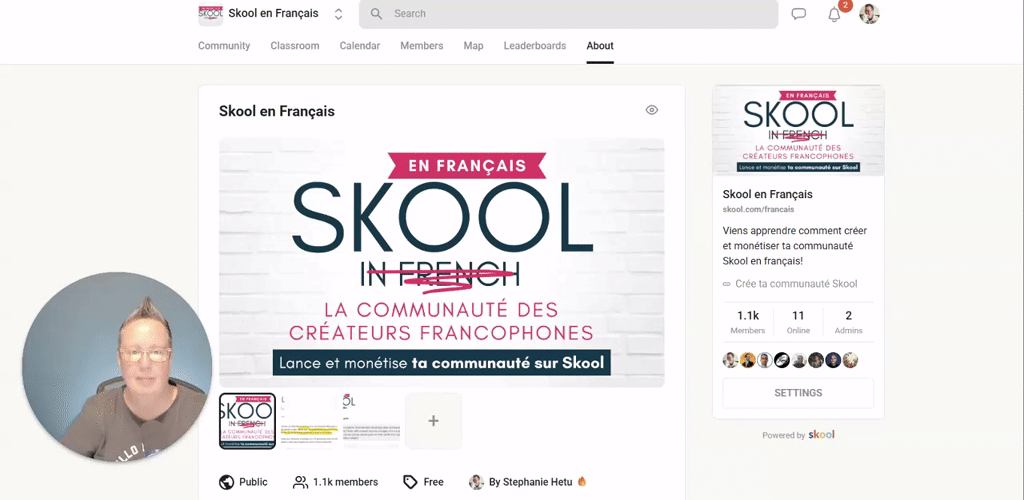
Task: Select the first banner thumbnail
Action: coord(248,421)
